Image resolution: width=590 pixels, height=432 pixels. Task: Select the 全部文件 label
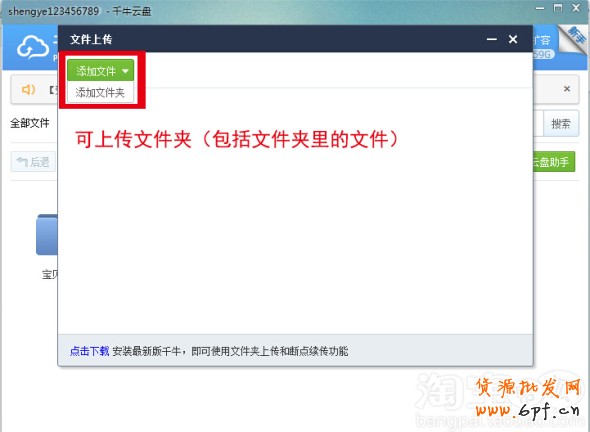coord(30,123)
